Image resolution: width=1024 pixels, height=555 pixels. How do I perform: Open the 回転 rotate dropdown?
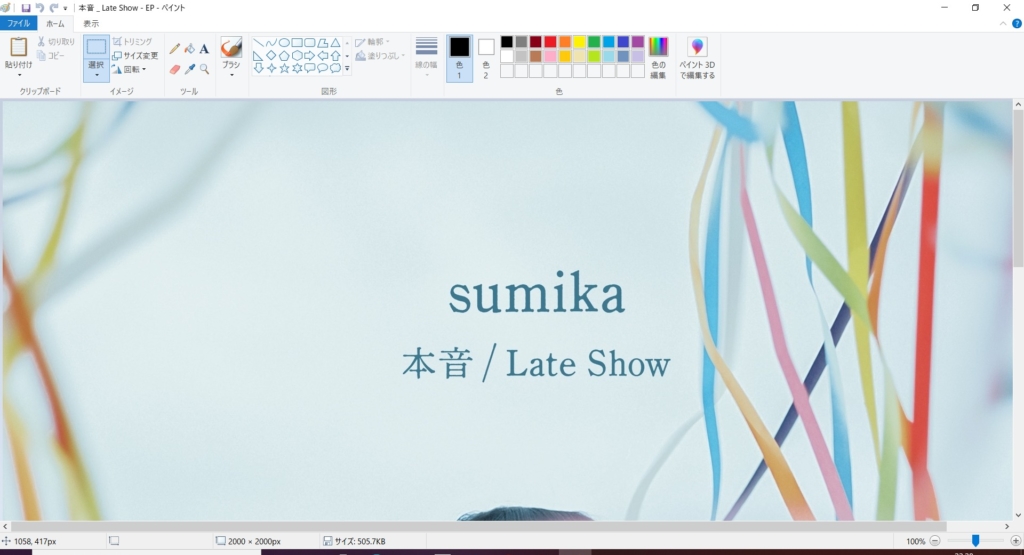coord(129,69)
